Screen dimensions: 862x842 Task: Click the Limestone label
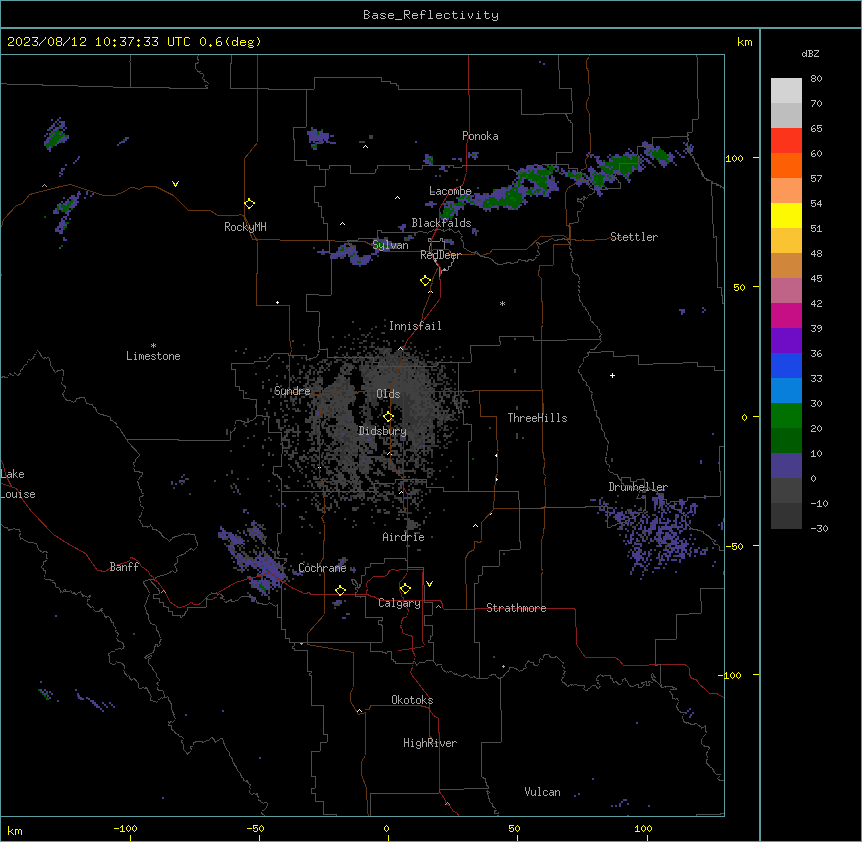coord(153,356)
